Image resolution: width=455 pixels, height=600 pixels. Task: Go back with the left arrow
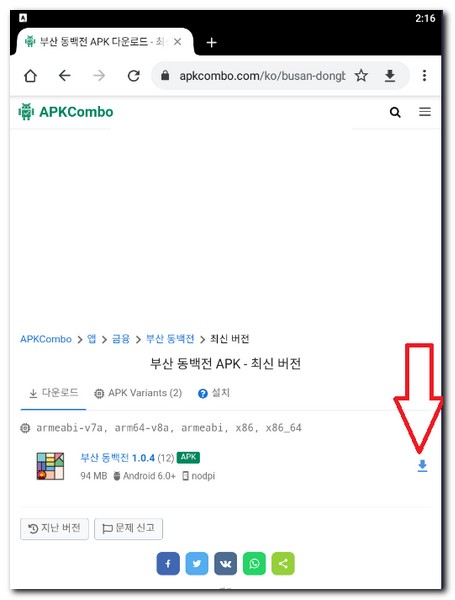pos(65,75)
